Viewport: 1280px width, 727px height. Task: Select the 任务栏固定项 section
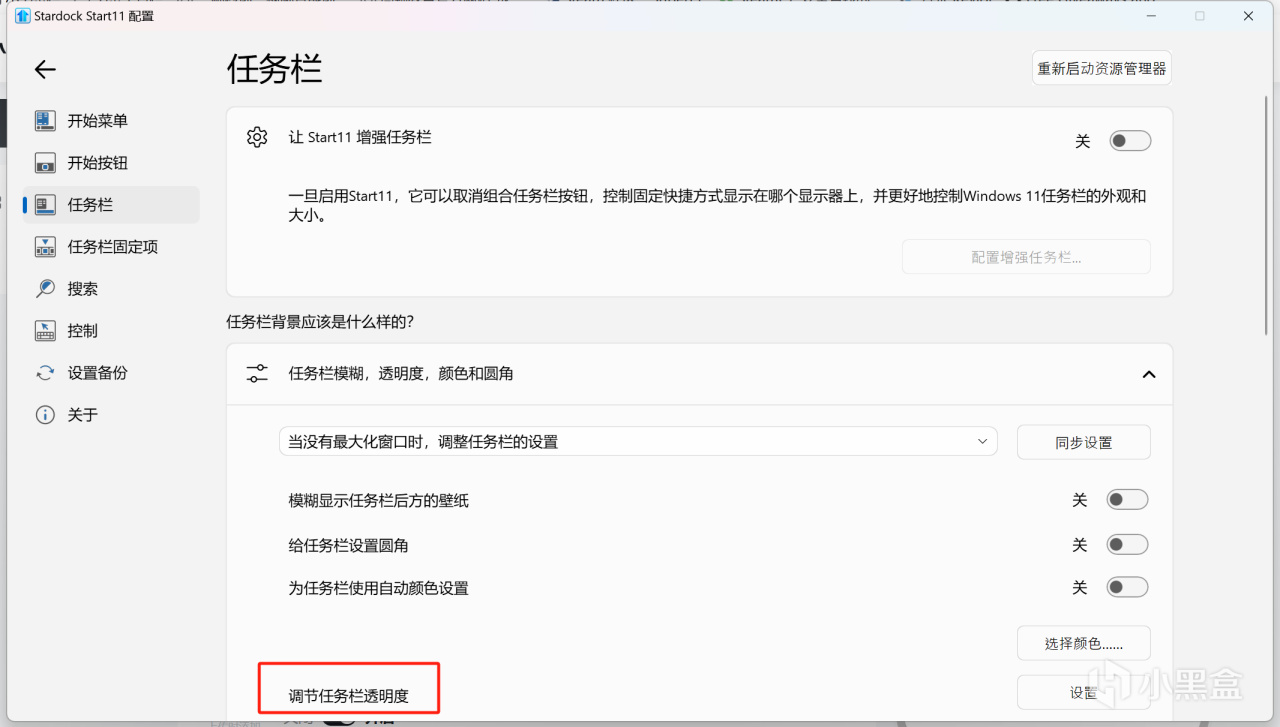[x=111, y=247]
